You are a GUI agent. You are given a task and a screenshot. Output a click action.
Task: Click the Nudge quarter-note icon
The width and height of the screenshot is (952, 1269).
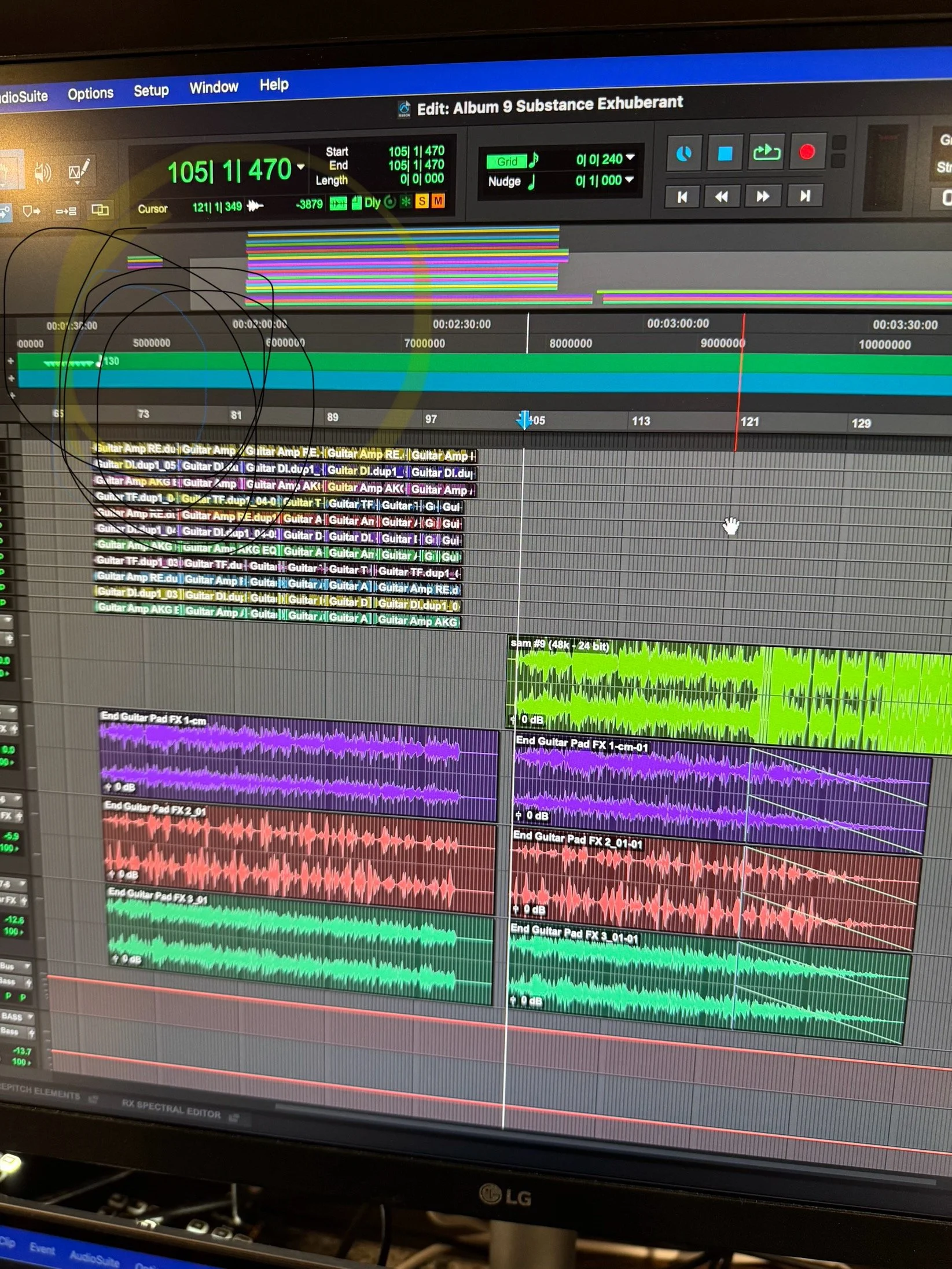532,181
